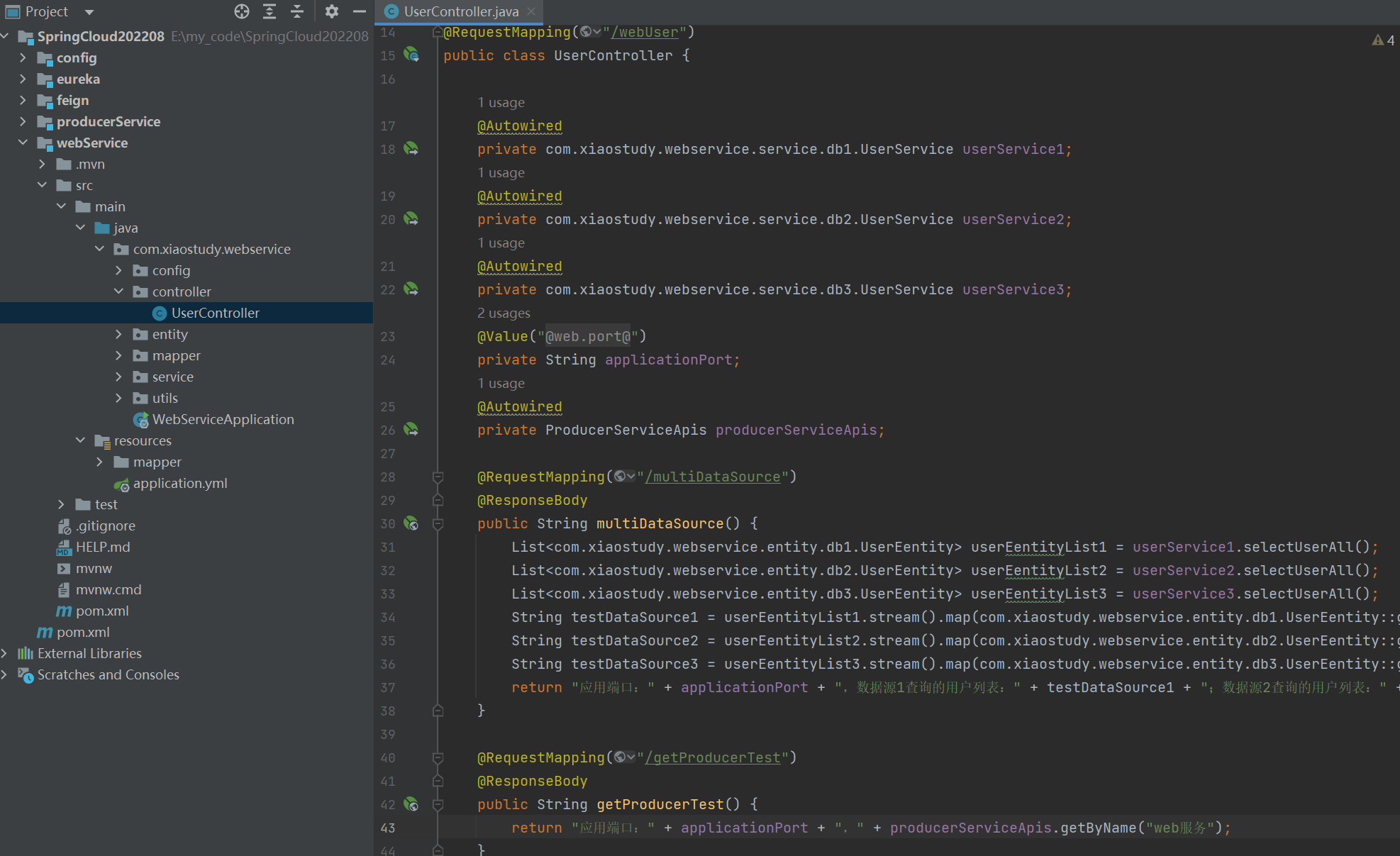Click the bean gutter icon on line 15
This screenshot has height=856, width=1400.
pyautogui.click(x=411, y=55)
